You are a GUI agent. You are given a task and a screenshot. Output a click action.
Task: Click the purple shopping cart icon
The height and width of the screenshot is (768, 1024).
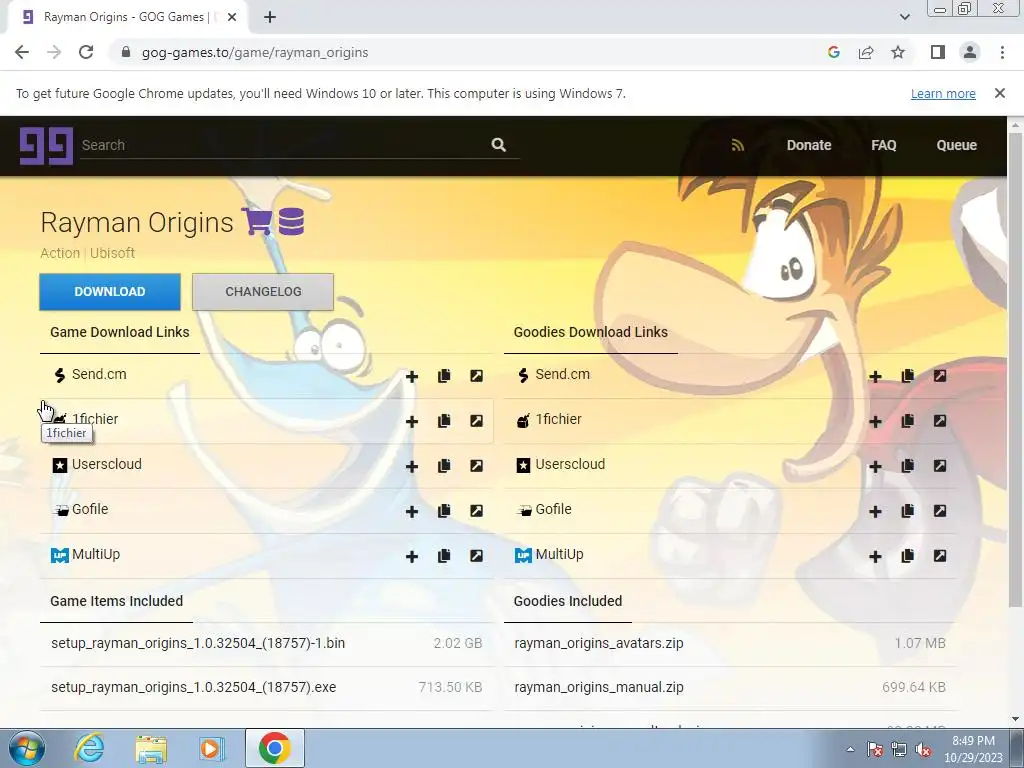pyautogui.click(x=257, y=221)
